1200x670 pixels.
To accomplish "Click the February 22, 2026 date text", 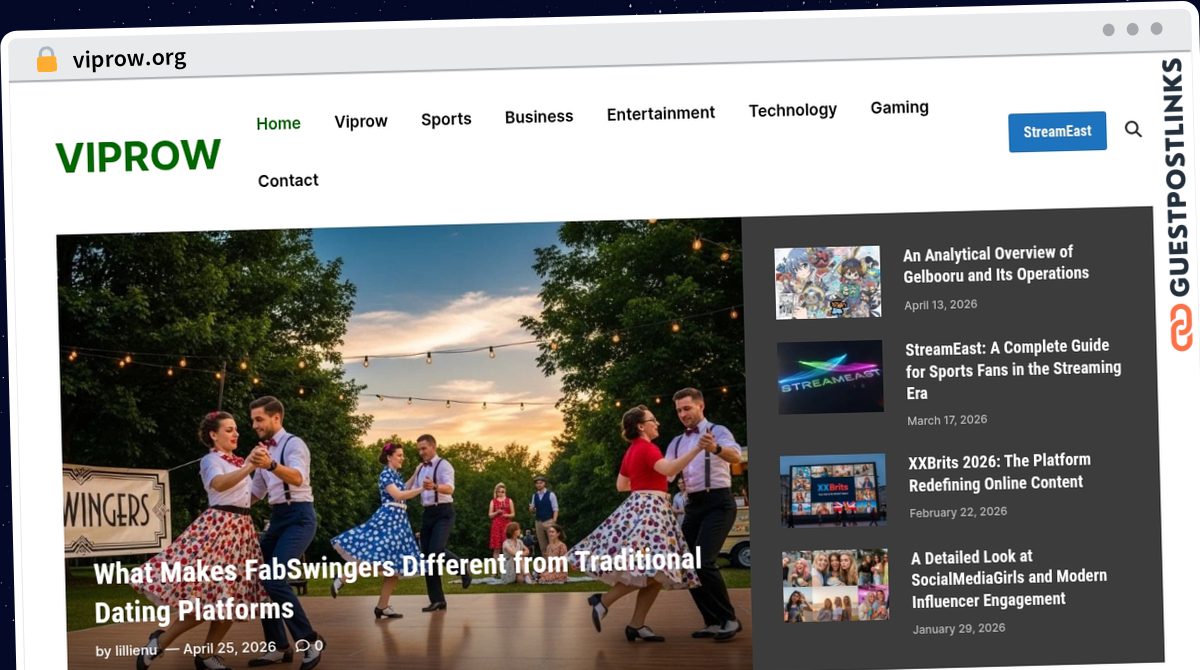I will 958,512.
